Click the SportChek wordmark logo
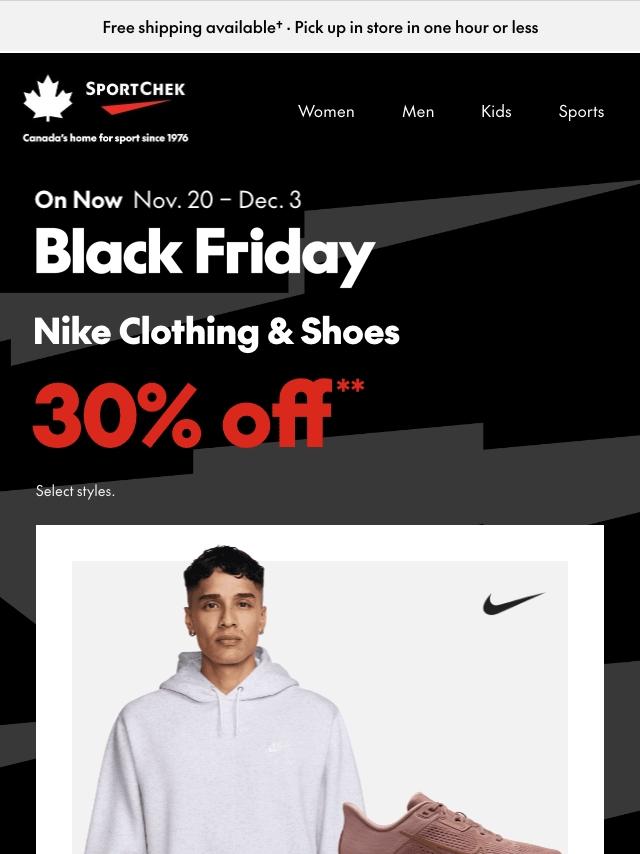This screenshot has width=640, height=854. pyautogui.click(x=135, y=89)
